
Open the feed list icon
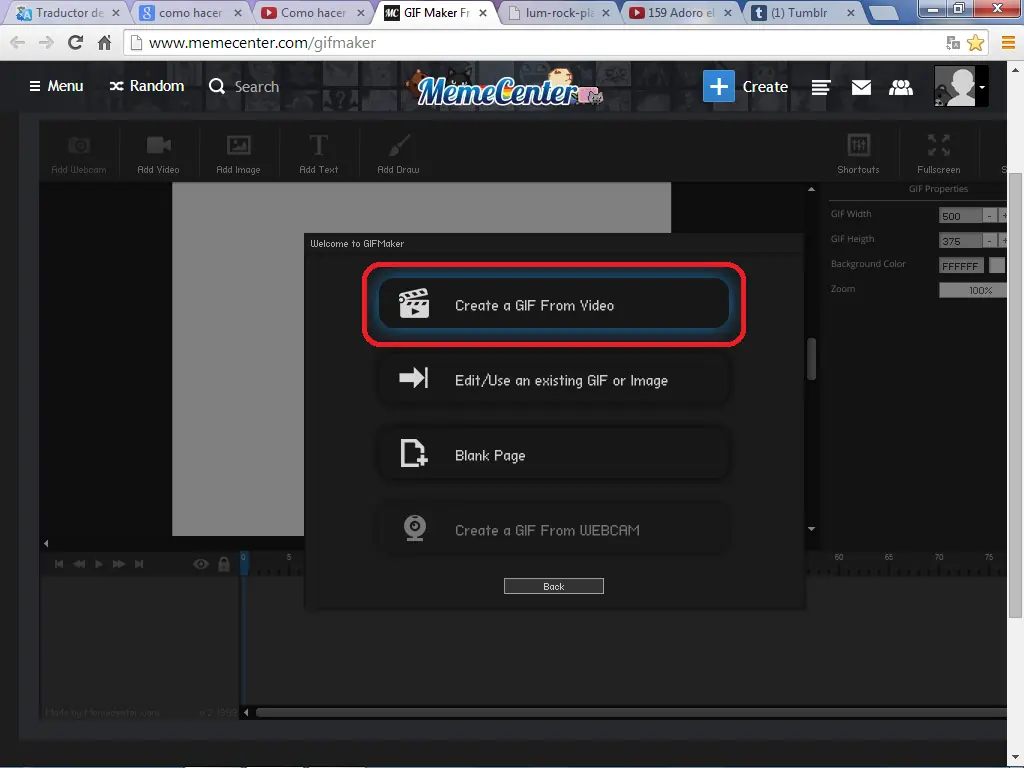click(821, 87)
